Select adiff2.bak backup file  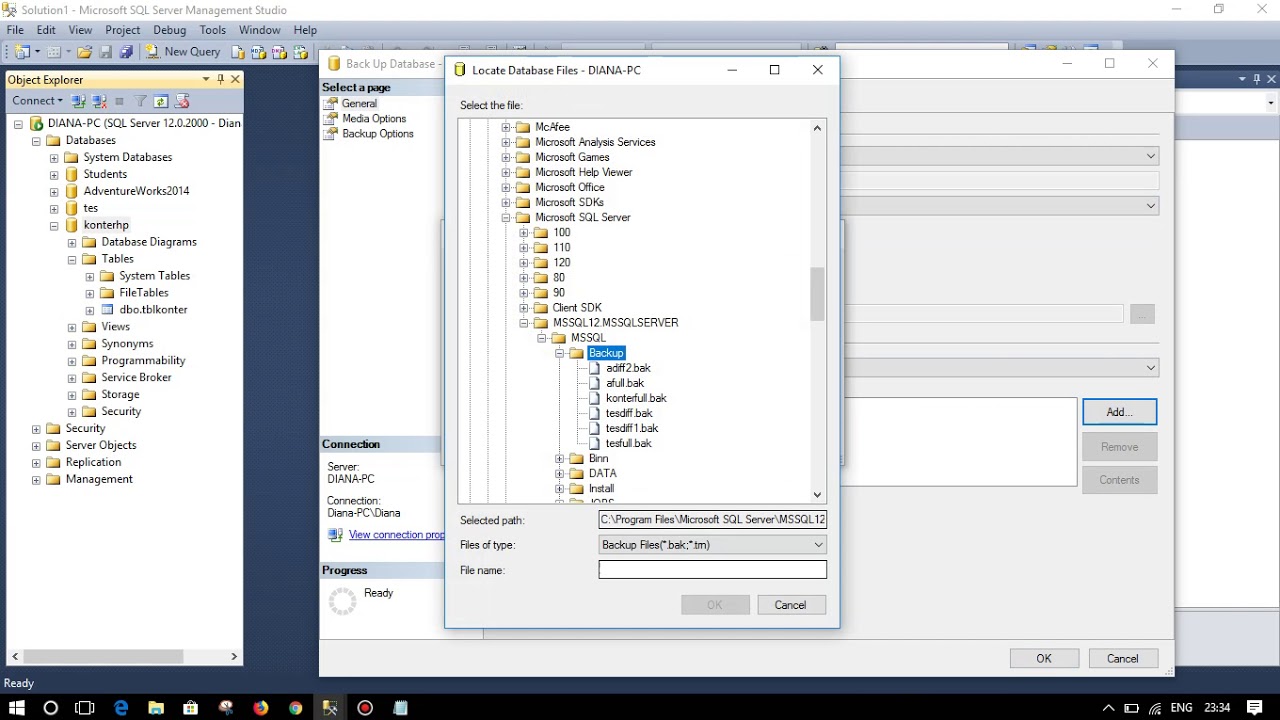[x=628, y=368]
